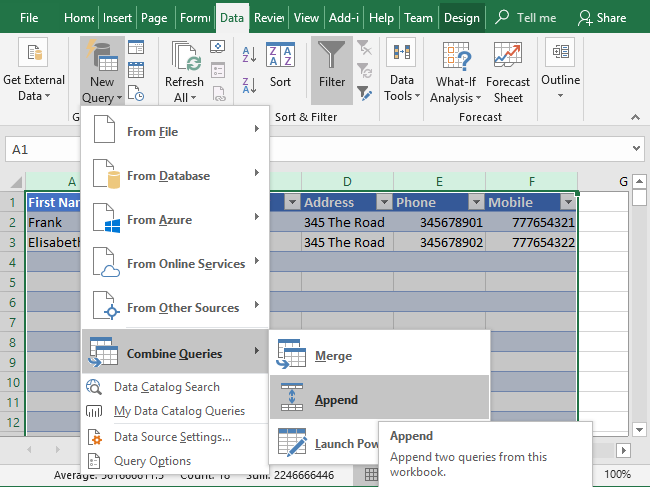Click the Forecast Sheet button

[x=508, y=71]
